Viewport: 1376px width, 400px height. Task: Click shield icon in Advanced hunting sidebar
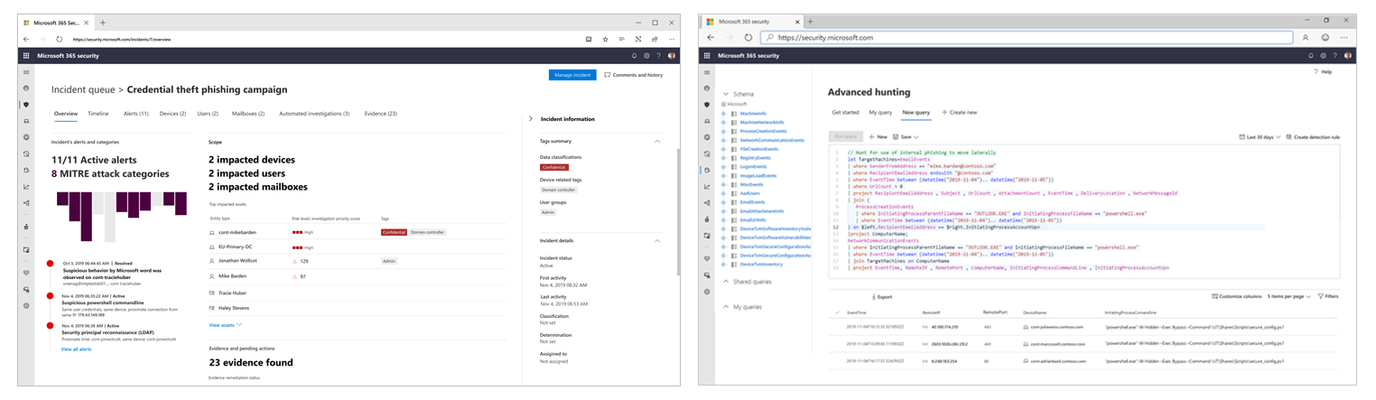(709, 104)
